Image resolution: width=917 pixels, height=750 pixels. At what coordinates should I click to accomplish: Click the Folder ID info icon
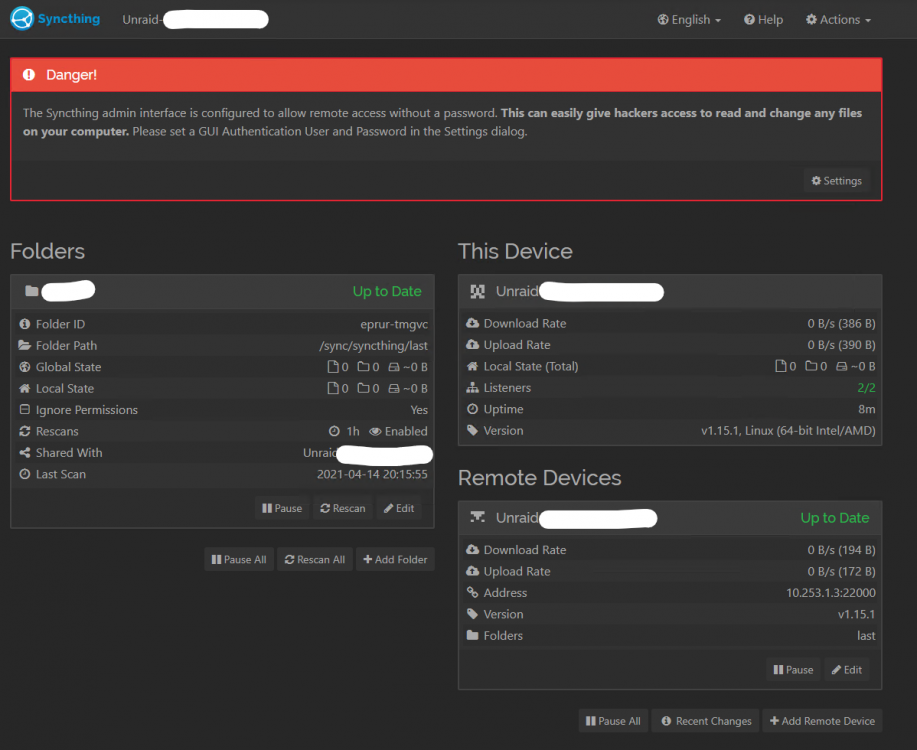click(x=25, y=324)
